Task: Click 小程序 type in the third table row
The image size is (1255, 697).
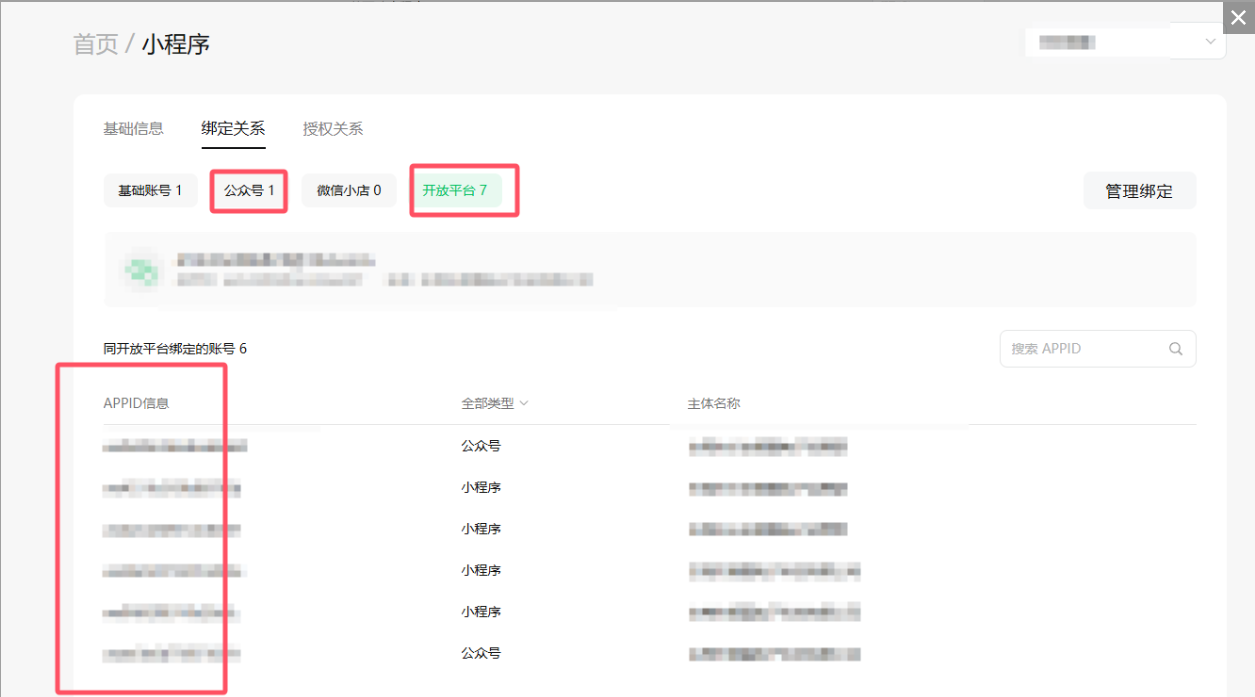Action: [481, 529]
